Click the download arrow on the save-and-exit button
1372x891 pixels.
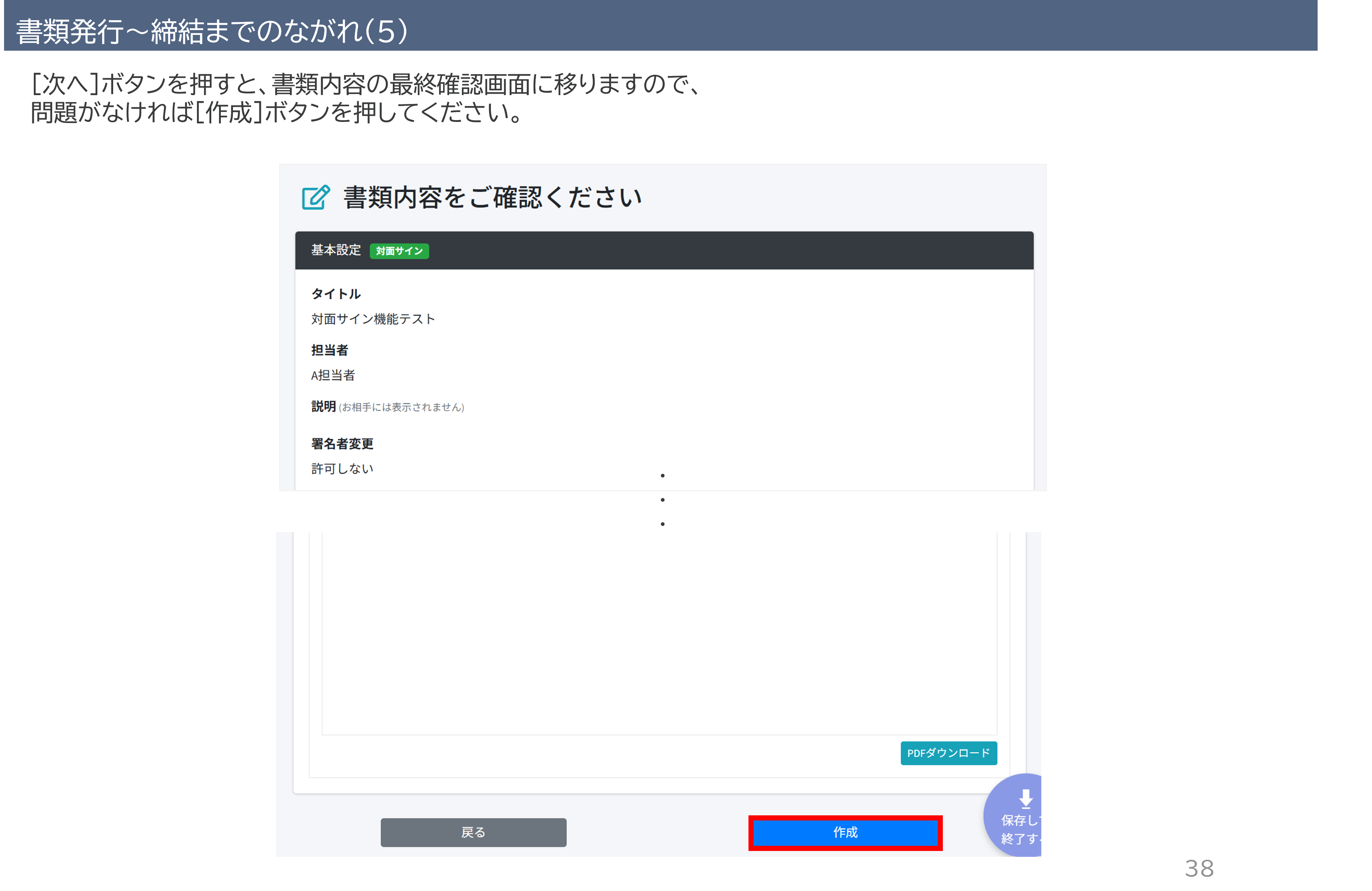point(1026,798)
